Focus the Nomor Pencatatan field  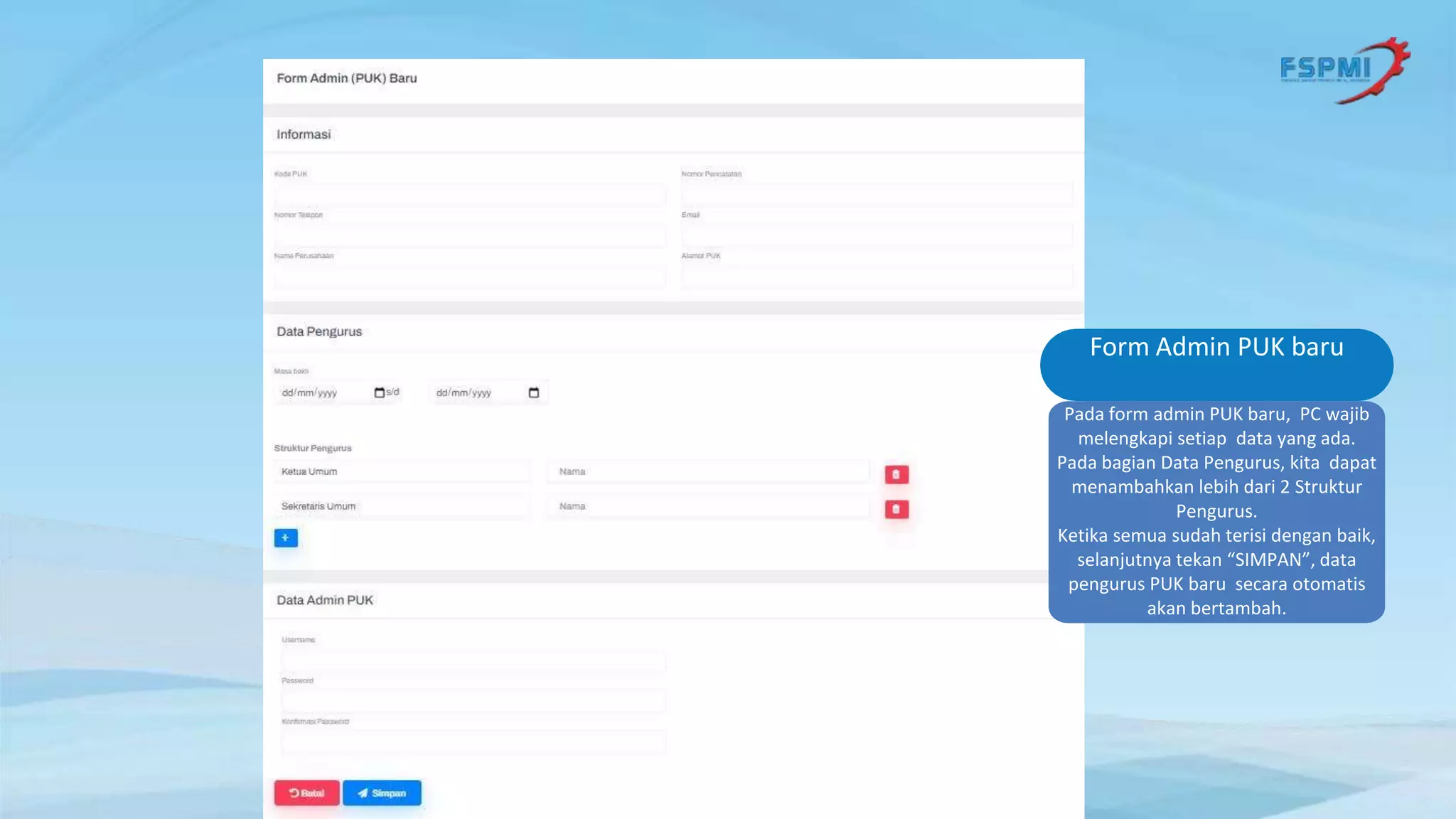877,194
